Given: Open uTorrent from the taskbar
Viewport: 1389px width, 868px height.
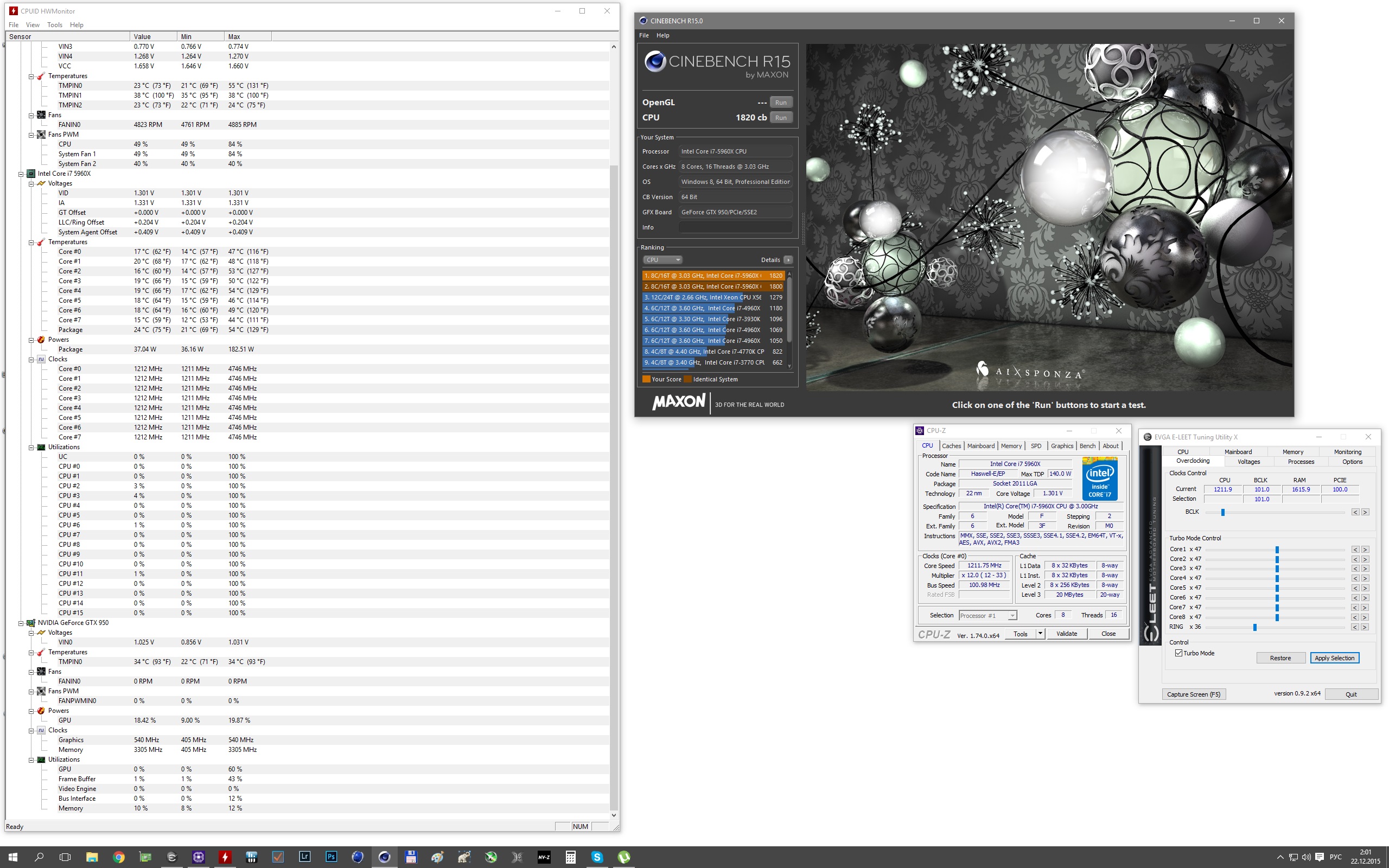Looking at the screenshot, I should pyautogui.click(x=624, y=857).
